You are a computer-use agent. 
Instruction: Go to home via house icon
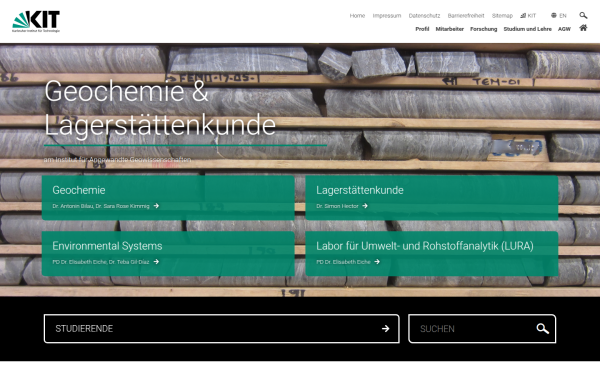[x=583, y=28]
